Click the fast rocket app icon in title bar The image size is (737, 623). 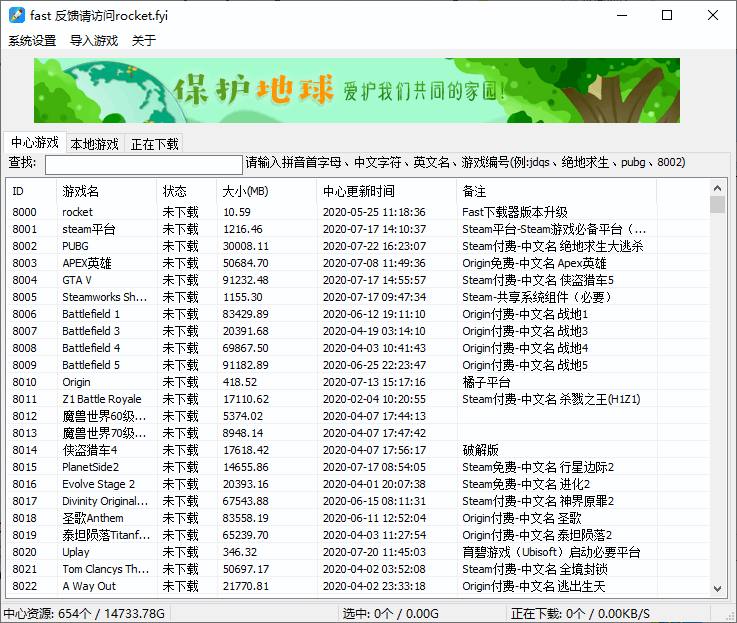[16, 15]
